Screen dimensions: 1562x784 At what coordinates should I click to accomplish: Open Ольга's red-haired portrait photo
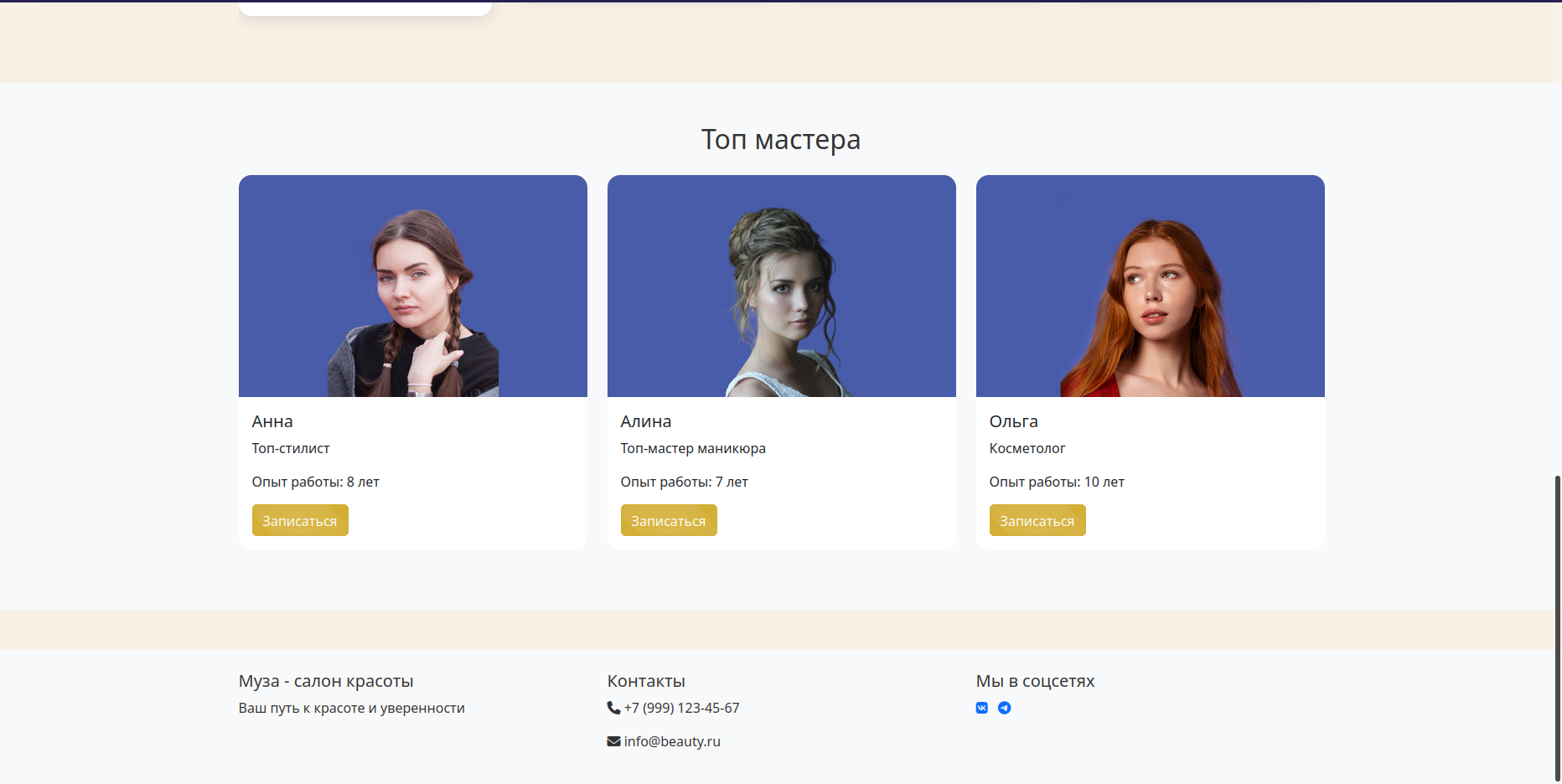click(1150, 286)
